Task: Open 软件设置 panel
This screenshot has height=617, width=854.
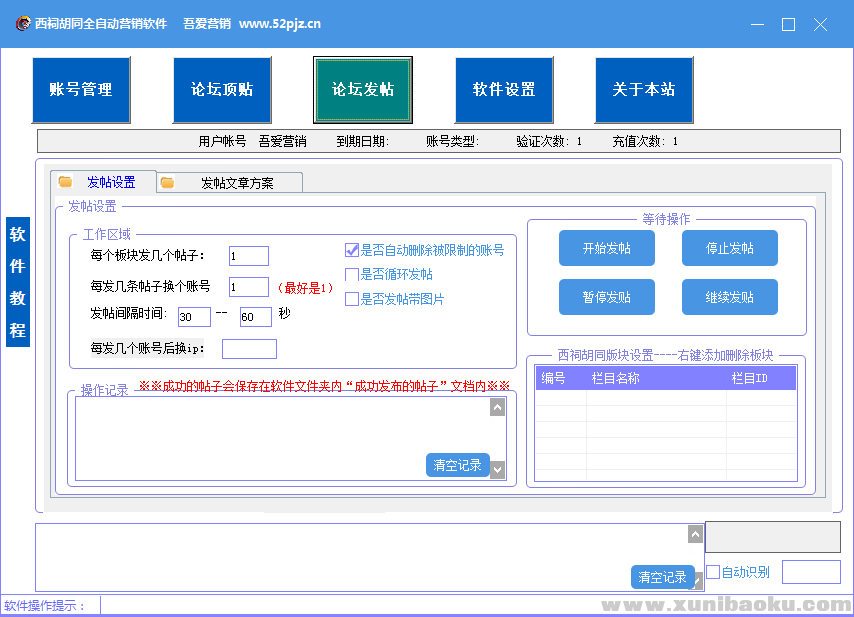Action: pos(504,90)
